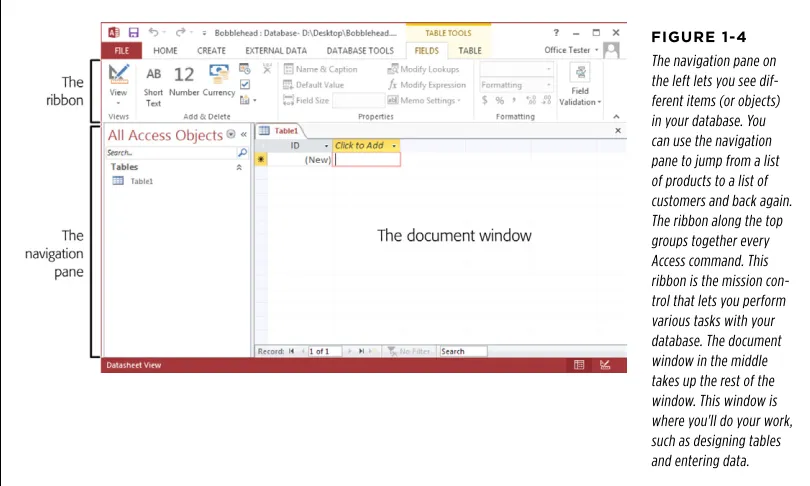Click the Decrease Decimals icon
Screen dimensions: 810x486
click(x=547, y=100)
